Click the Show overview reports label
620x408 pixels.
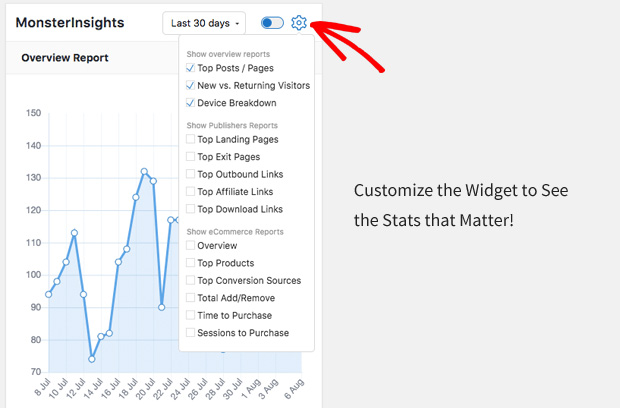click(228, 54)
